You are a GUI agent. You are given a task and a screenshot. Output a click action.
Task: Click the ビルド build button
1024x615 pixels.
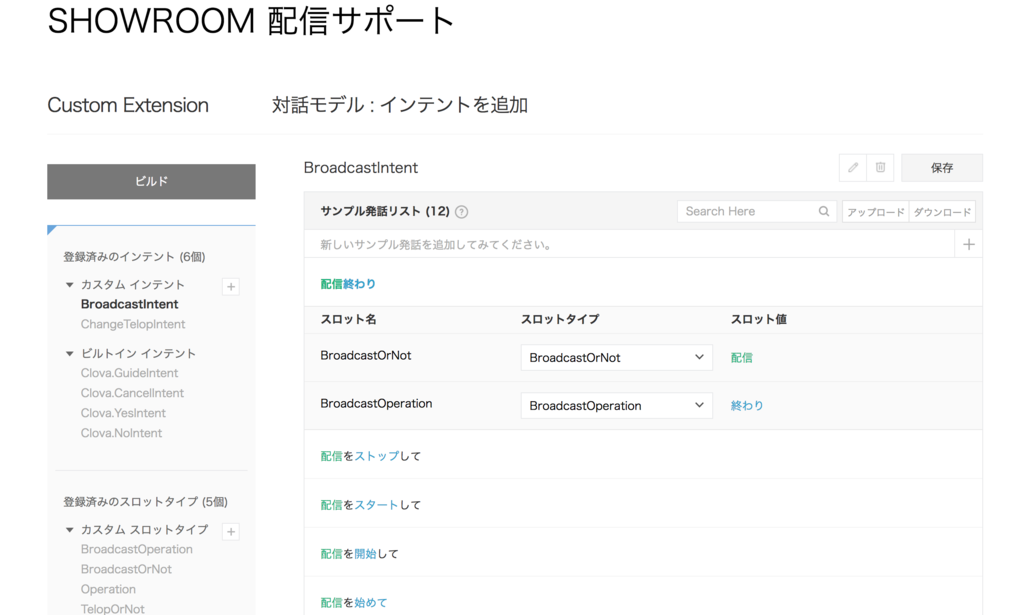click(x=151, y=181)
